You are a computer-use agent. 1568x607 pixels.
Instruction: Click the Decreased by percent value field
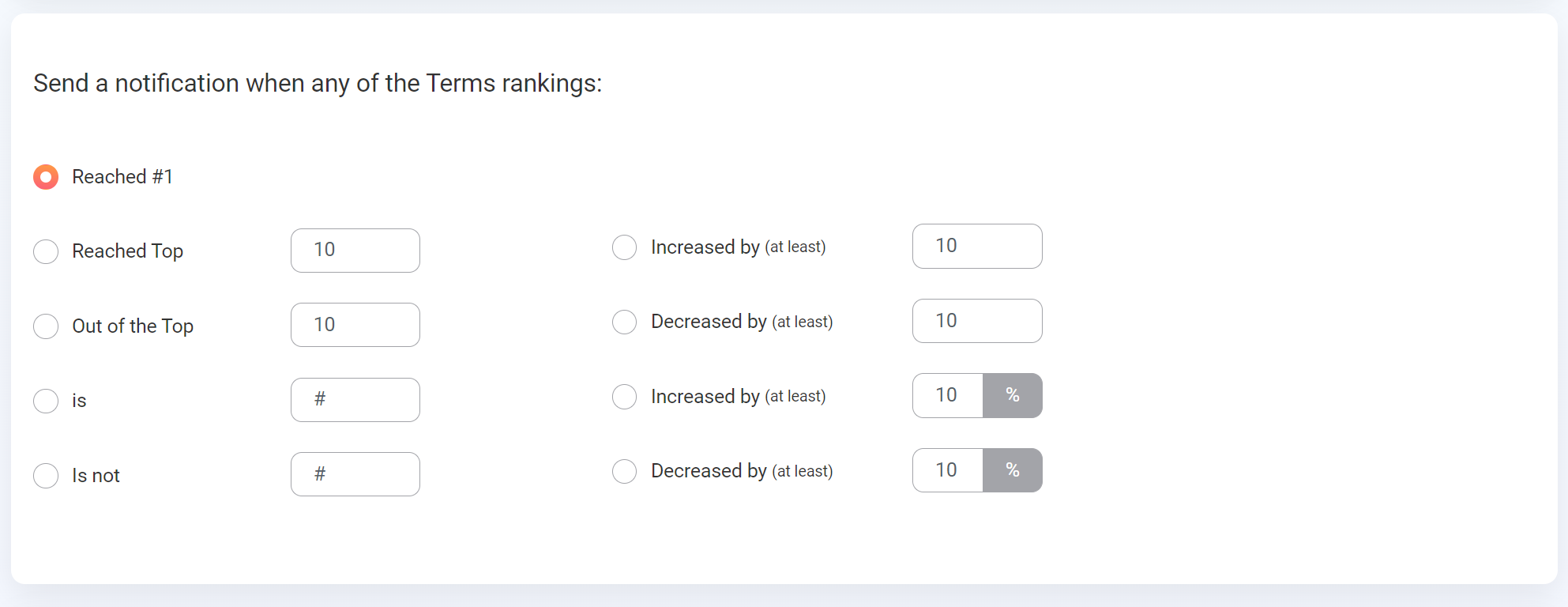pos(948,470)
